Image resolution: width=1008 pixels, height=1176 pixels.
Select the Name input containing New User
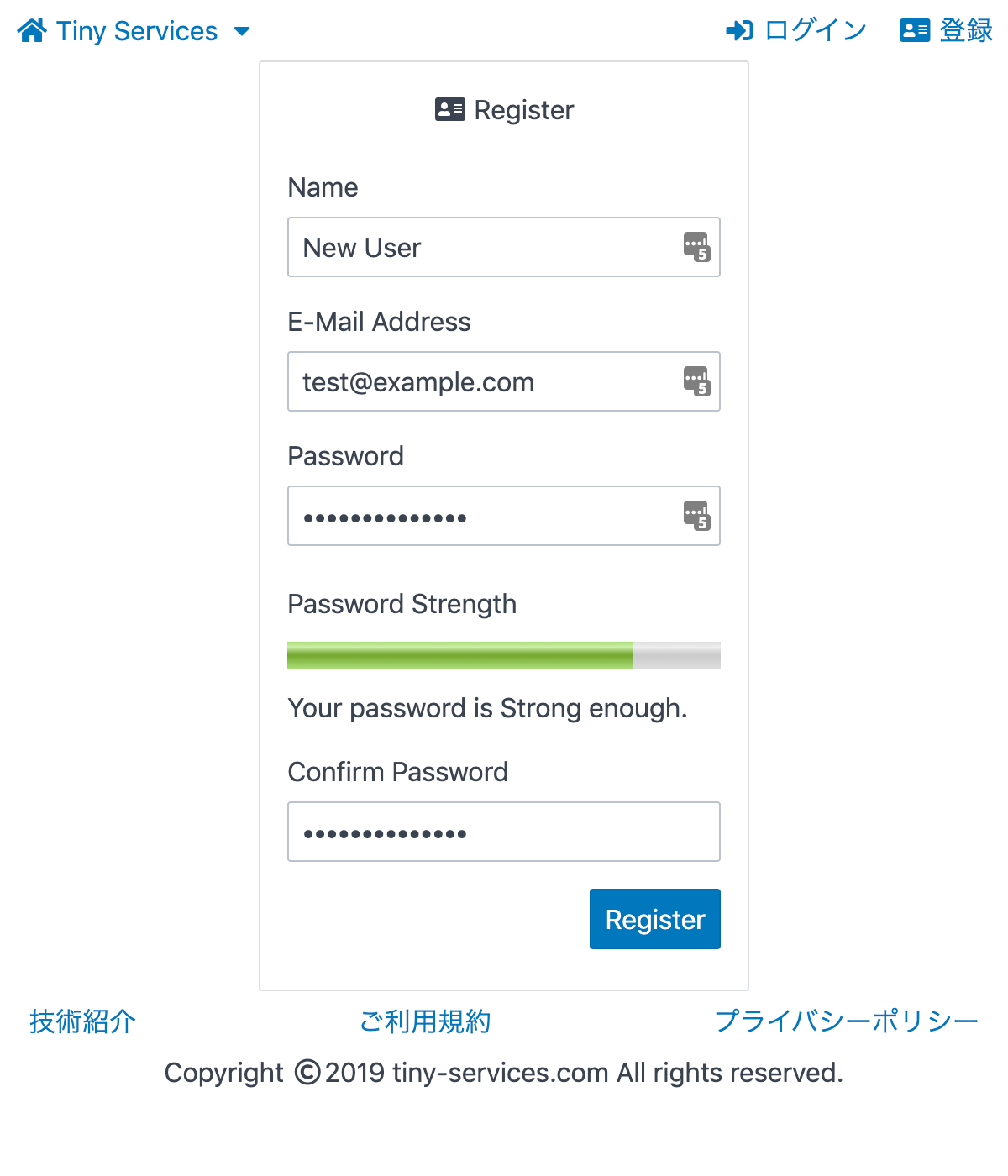(504, 247)
